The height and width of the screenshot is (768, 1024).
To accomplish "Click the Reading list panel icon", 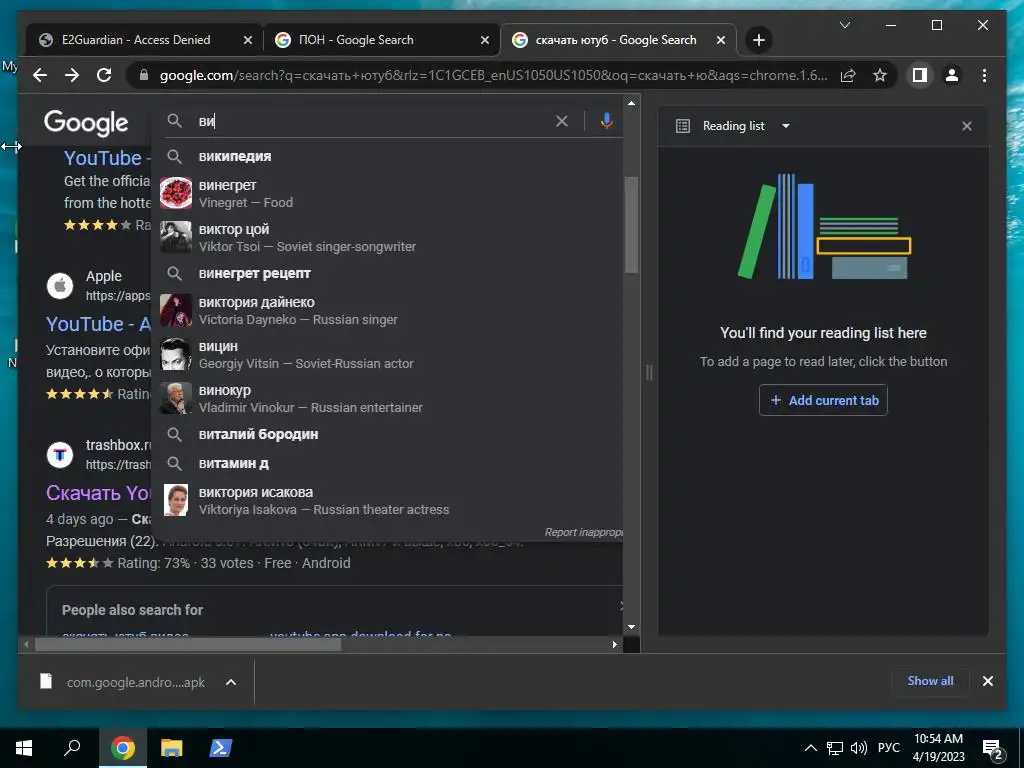I will click(682, 125).
